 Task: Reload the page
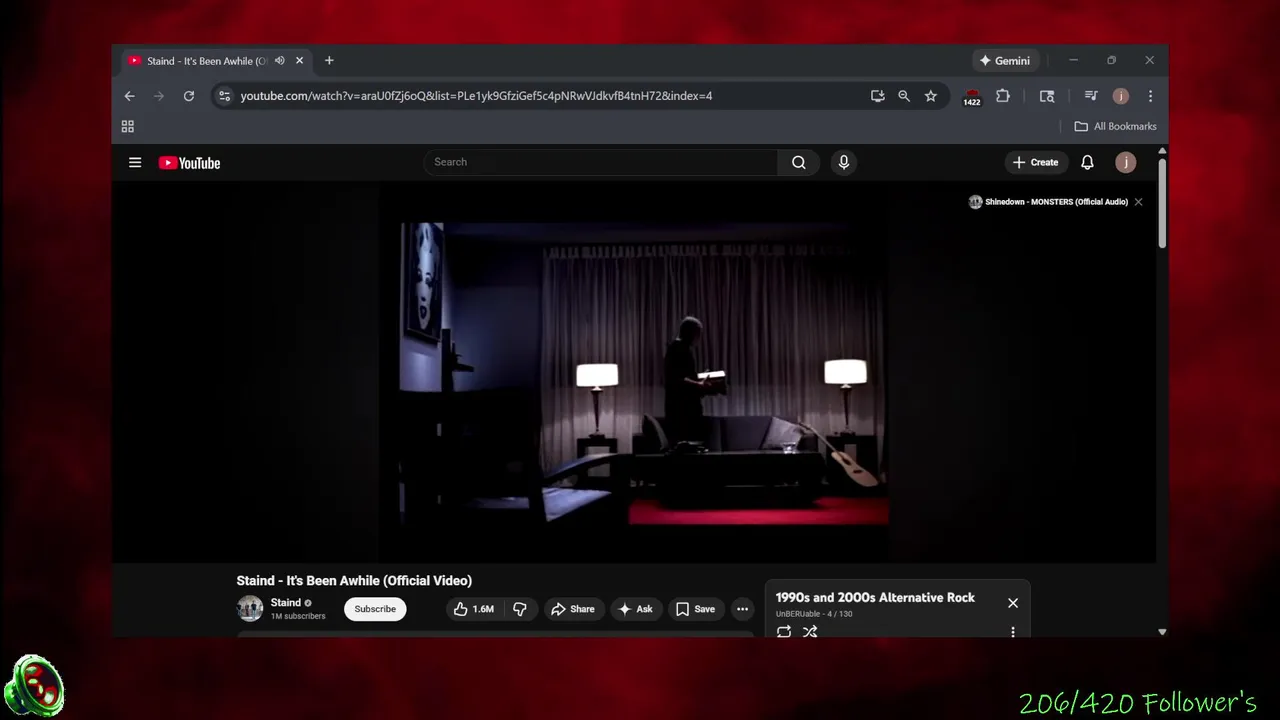tap(188, 96)
